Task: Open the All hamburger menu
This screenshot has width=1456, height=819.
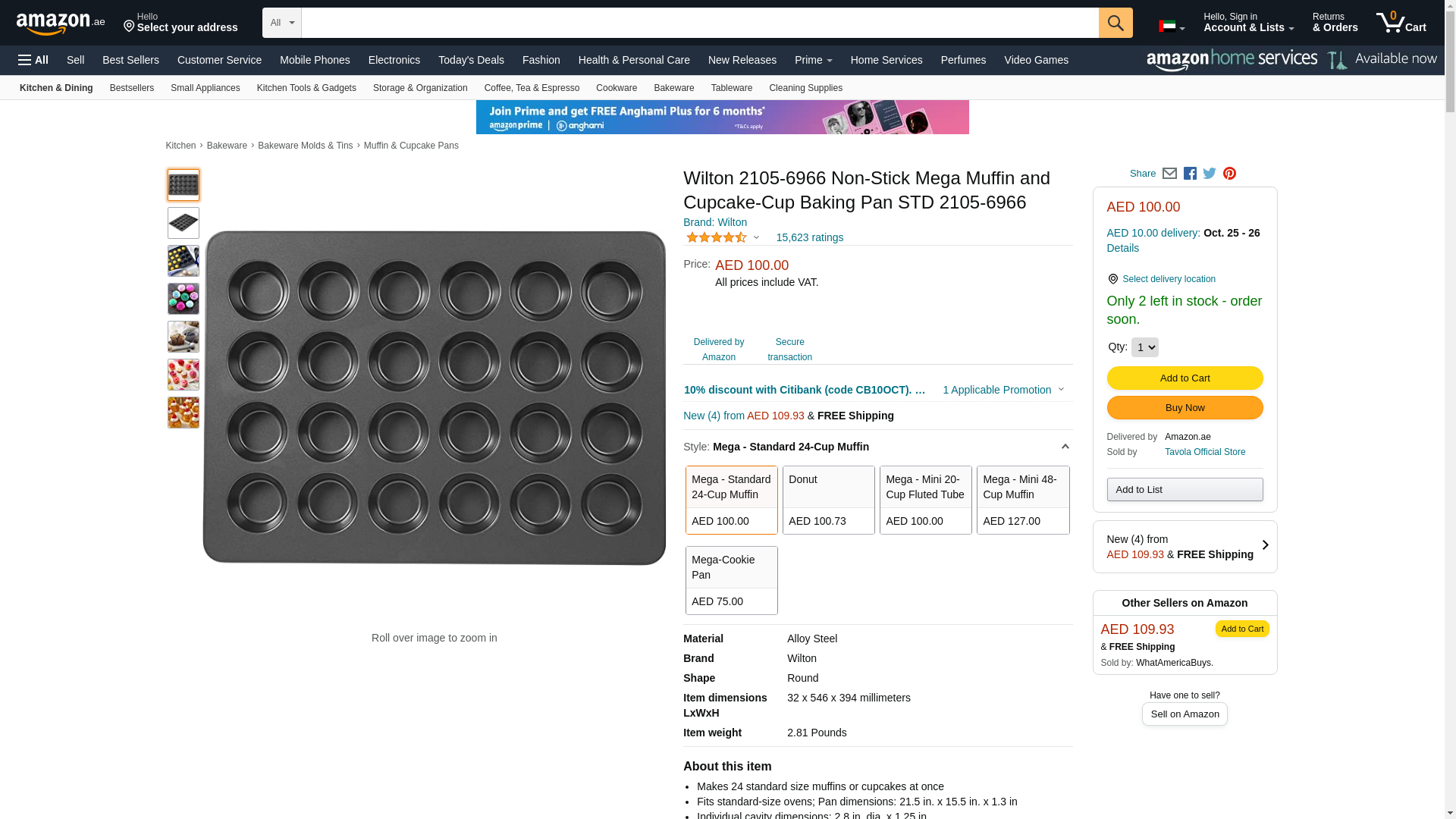Action: pos(33,60)
